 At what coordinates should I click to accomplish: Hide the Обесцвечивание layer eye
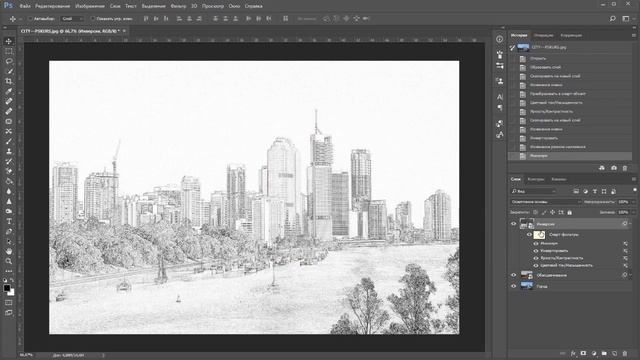[x=513, y=275]
